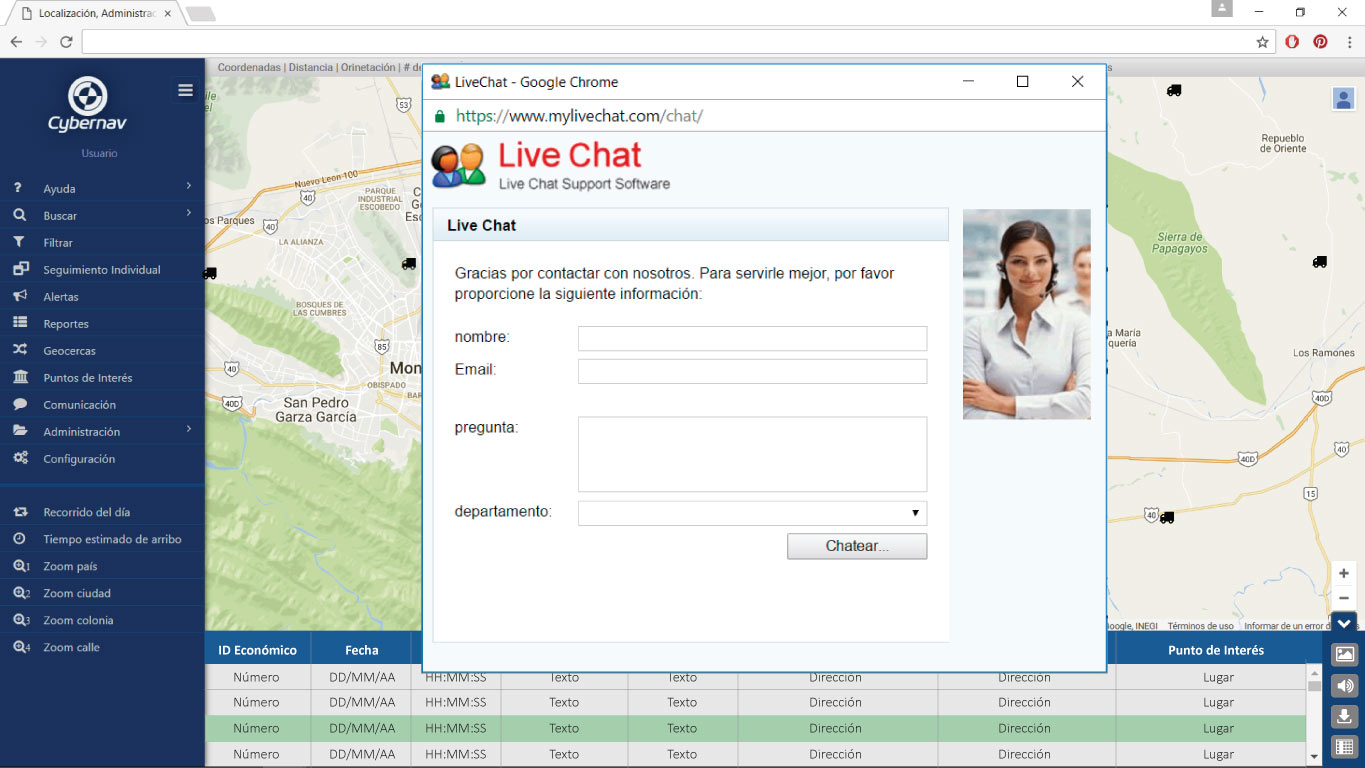Click the Buscar magnifier icon

click(19, 215)
